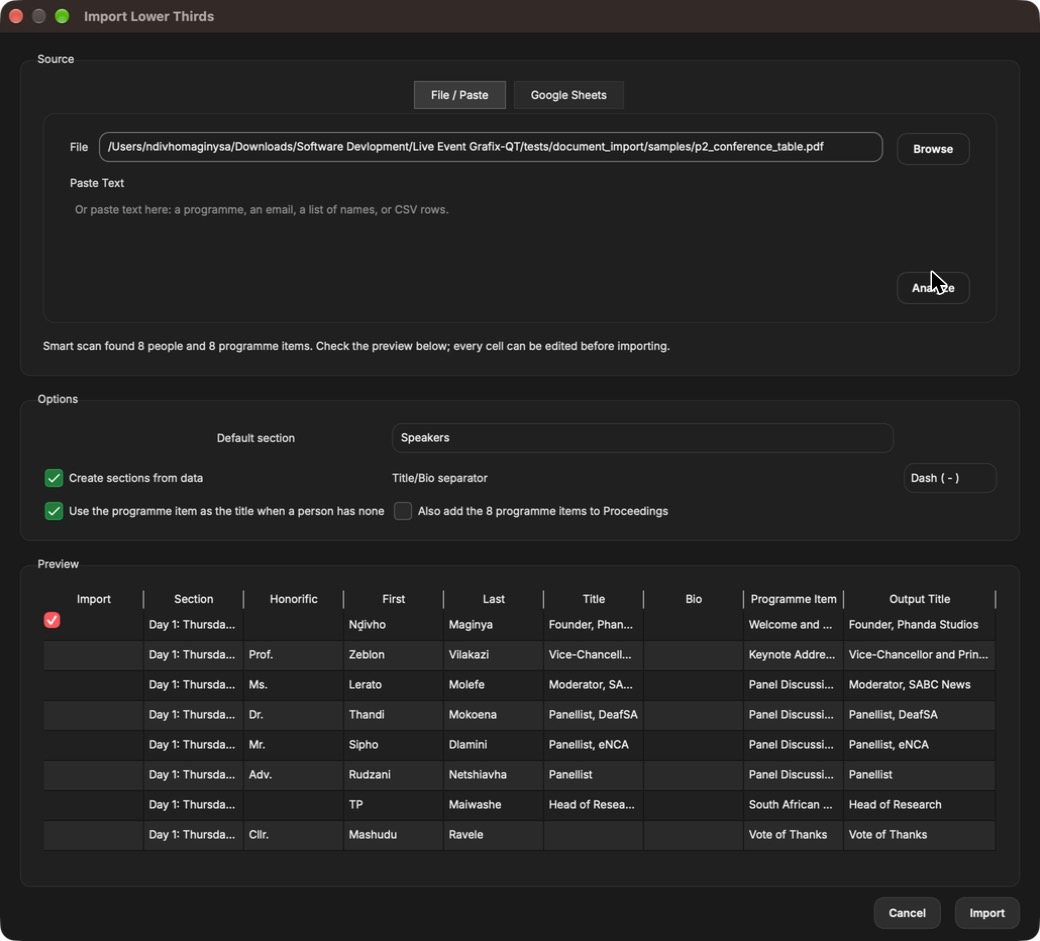Uncheck the Import checkbox for Ndivho Maginya row

tap(52, 620)
